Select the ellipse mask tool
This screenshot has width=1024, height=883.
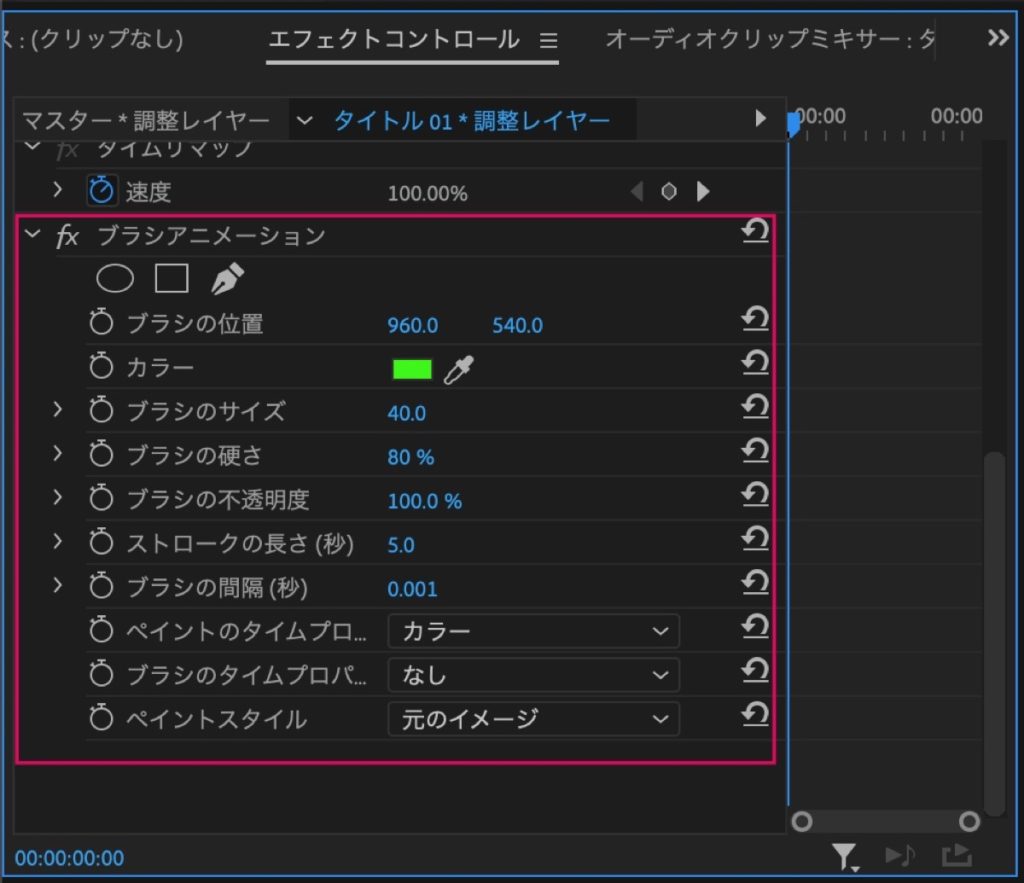pos(115,279)
